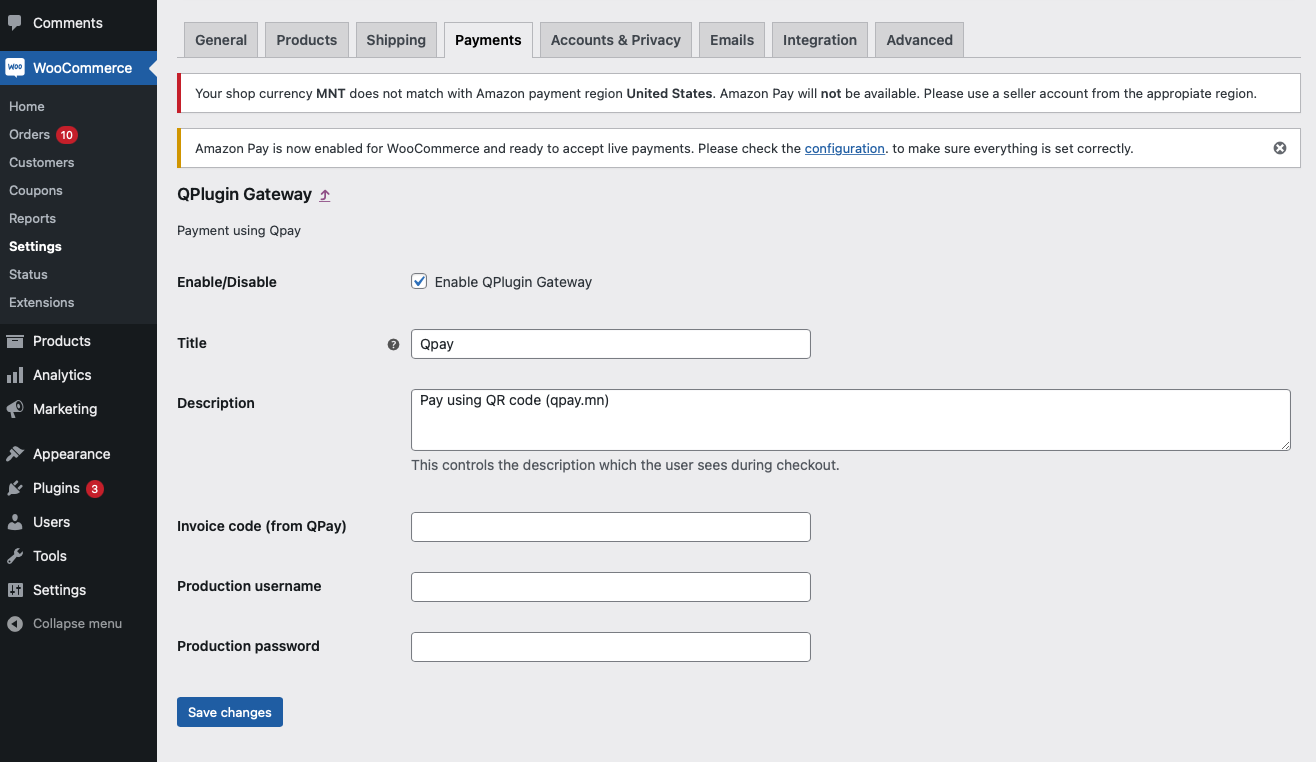This screenshot has width=1316, height=762.
Task: Toggle the Enable QPlugin Gateway checkbox
Action: [x=419, y=281]
